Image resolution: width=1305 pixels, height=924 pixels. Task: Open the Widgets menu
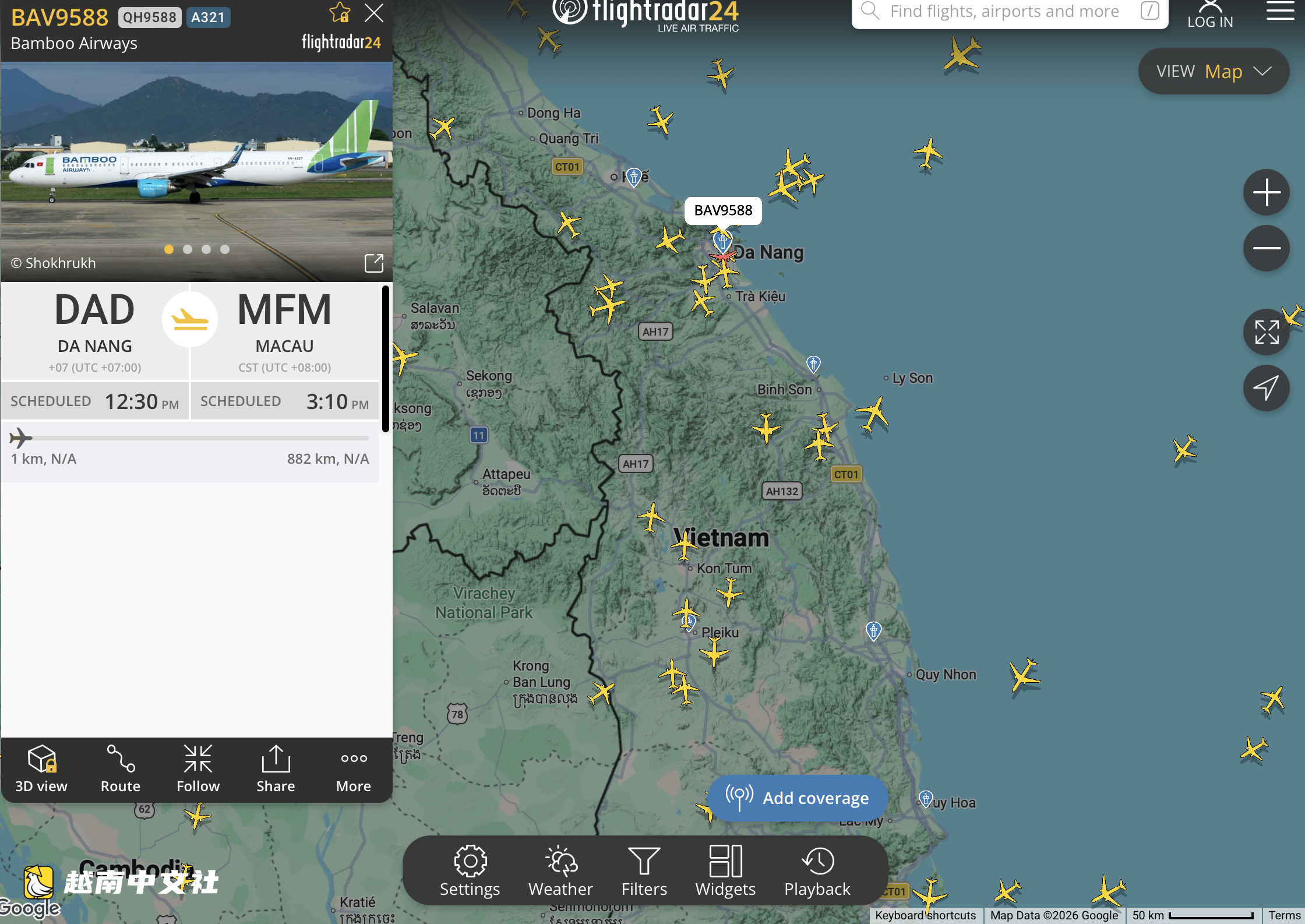(725, 871)
